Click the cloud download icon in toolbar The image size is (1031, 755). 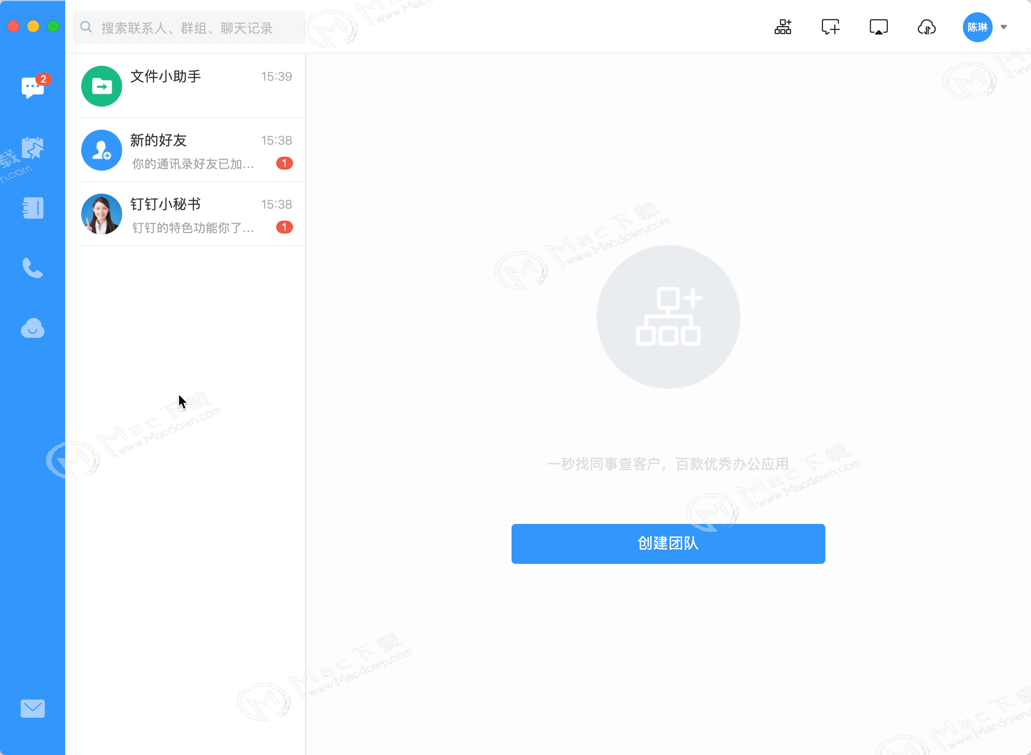click(x=926, y=27)
